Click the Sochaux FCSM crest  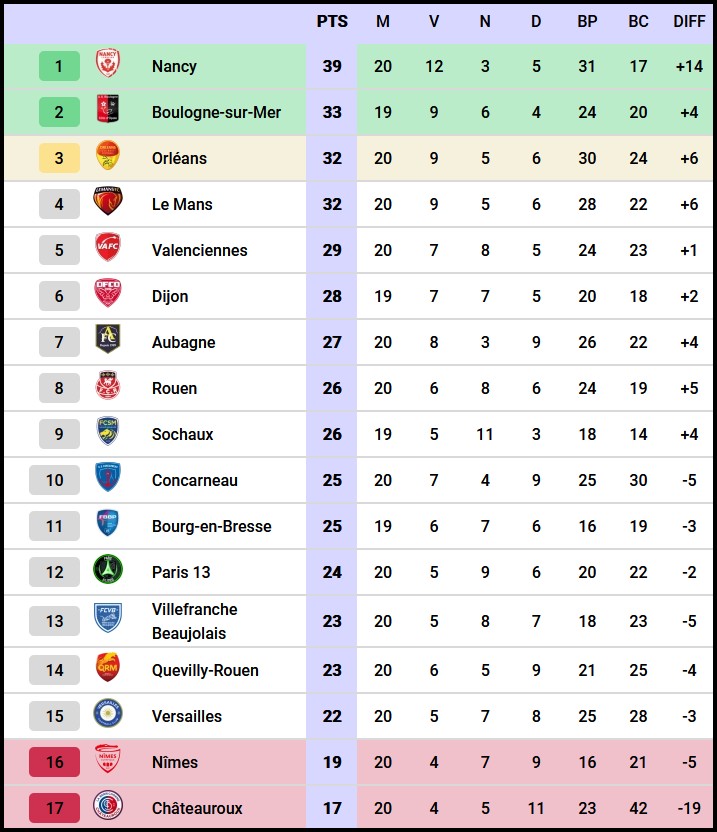point(108,434)
